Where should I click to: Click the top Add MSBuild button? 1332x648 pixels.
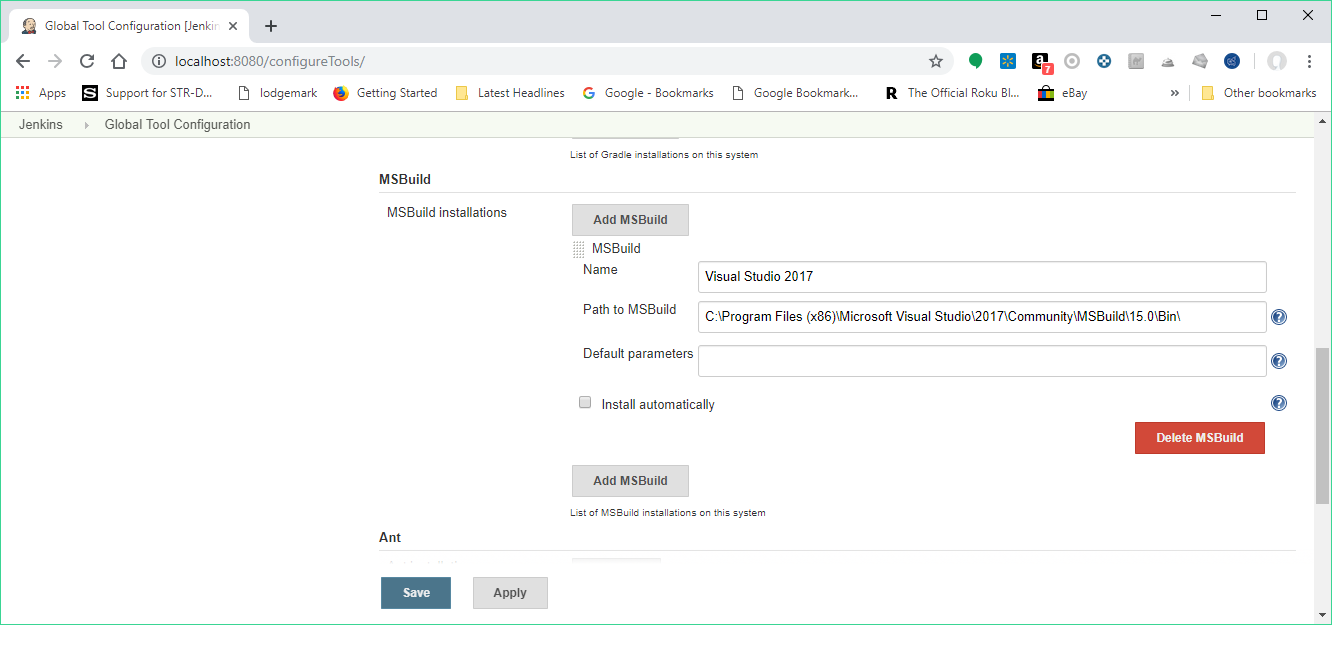(630, 220)
